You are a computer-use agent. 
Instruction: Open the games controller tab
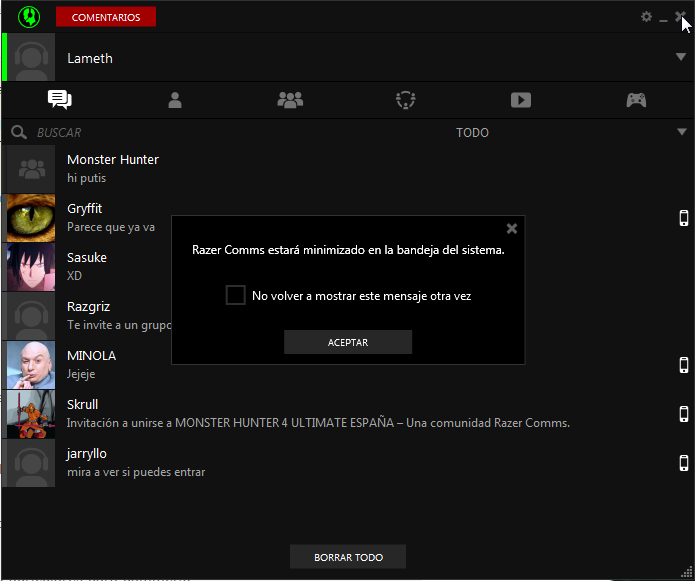(x=636, y=100)
